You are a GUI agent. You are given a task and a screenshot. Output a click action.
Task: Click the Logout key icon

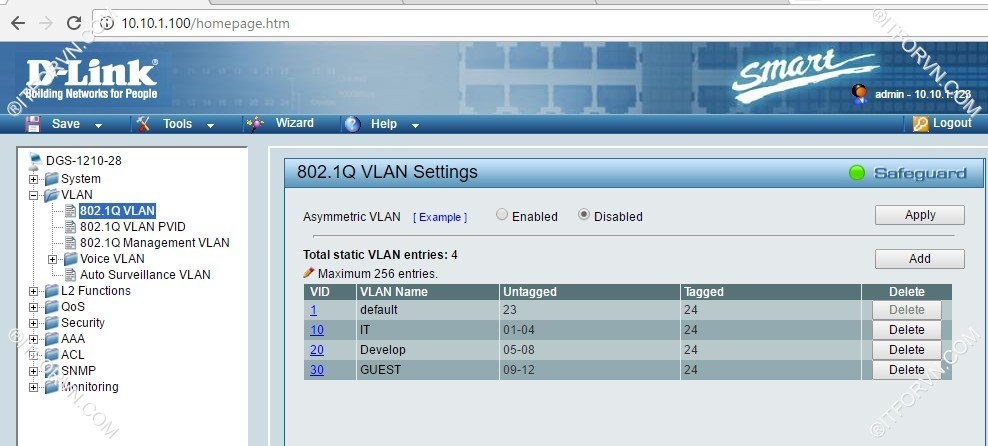921,124
